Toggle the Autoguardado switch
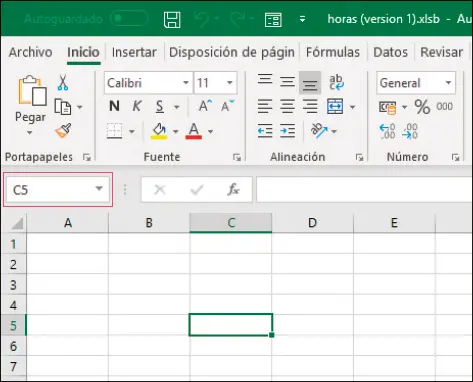473x382 pixels. click(129, 19)
